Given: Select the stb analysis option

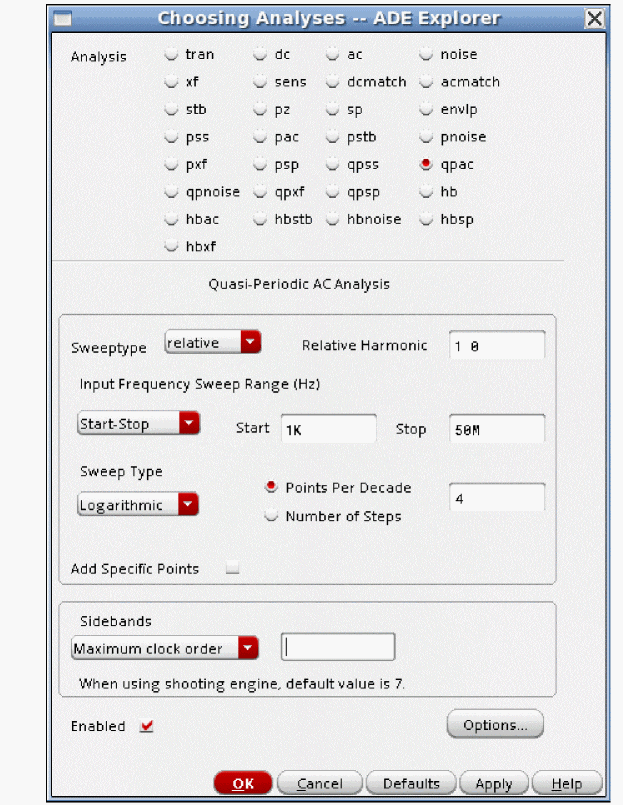Looking at the screenshot, I should click(171, 109).
